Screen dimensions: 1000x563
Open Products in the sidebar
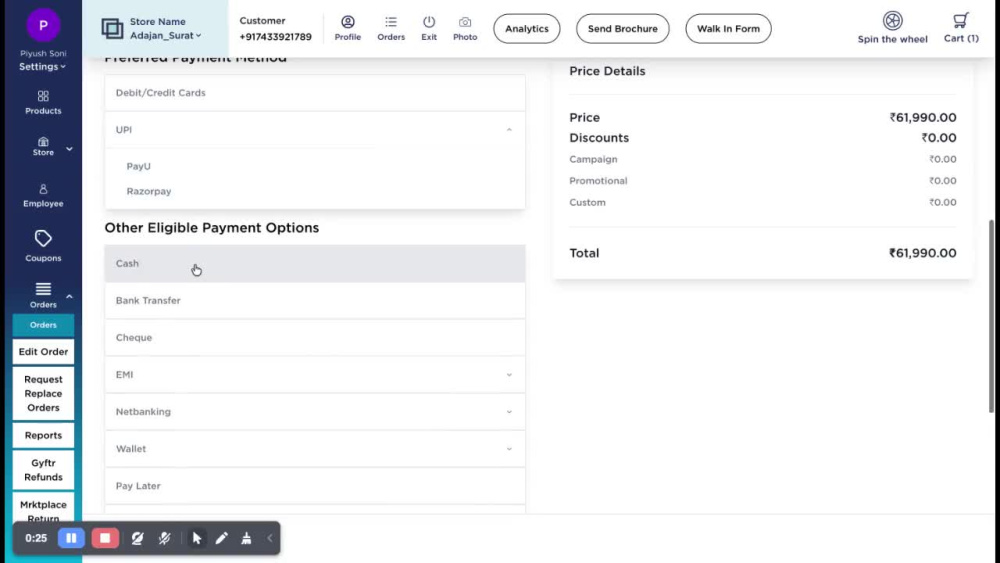pyautogui.click(x=43, y=102)
